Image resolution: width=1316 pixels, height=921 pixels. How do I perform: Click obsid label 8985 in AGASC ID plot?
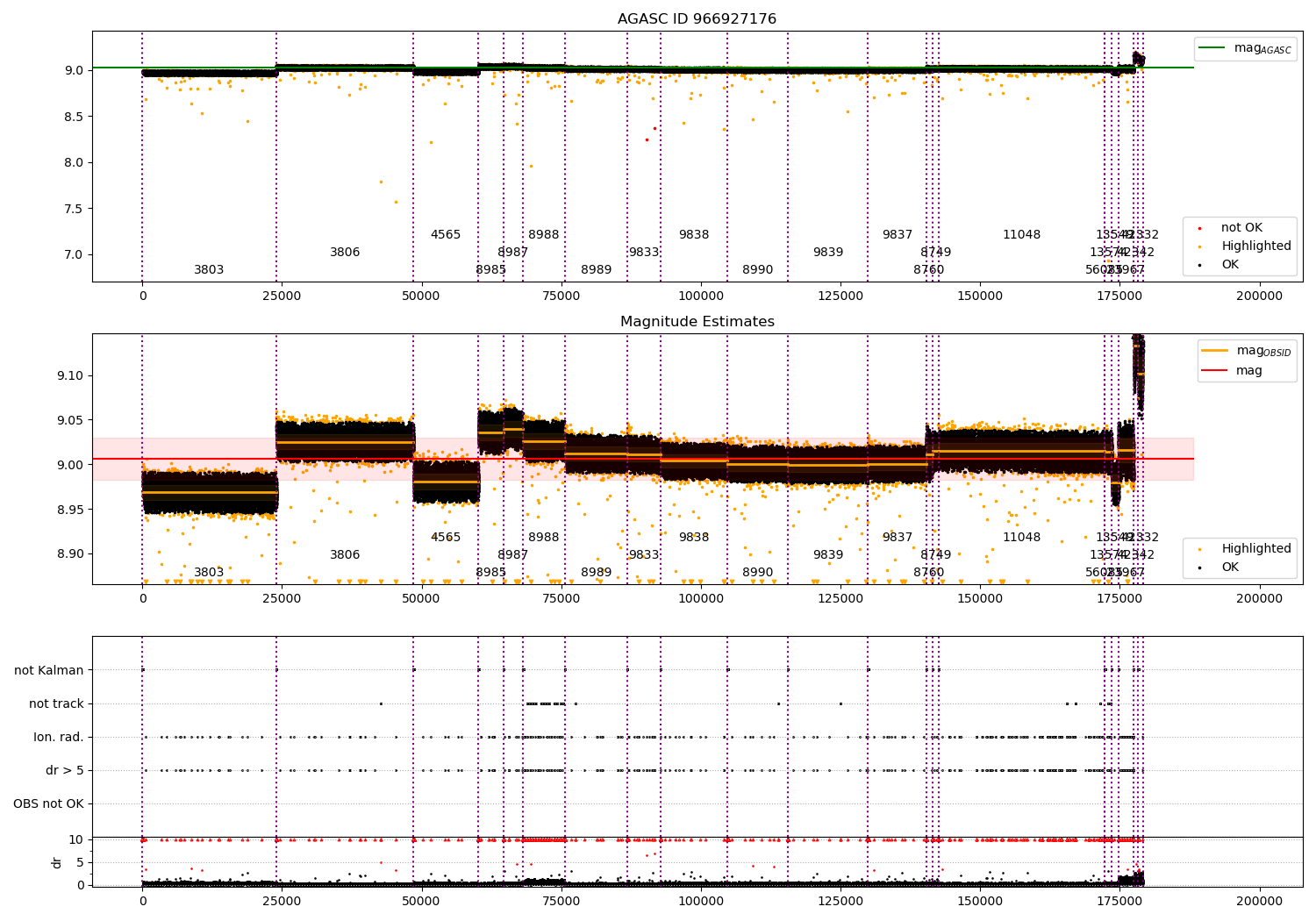(x=491, y=270)
